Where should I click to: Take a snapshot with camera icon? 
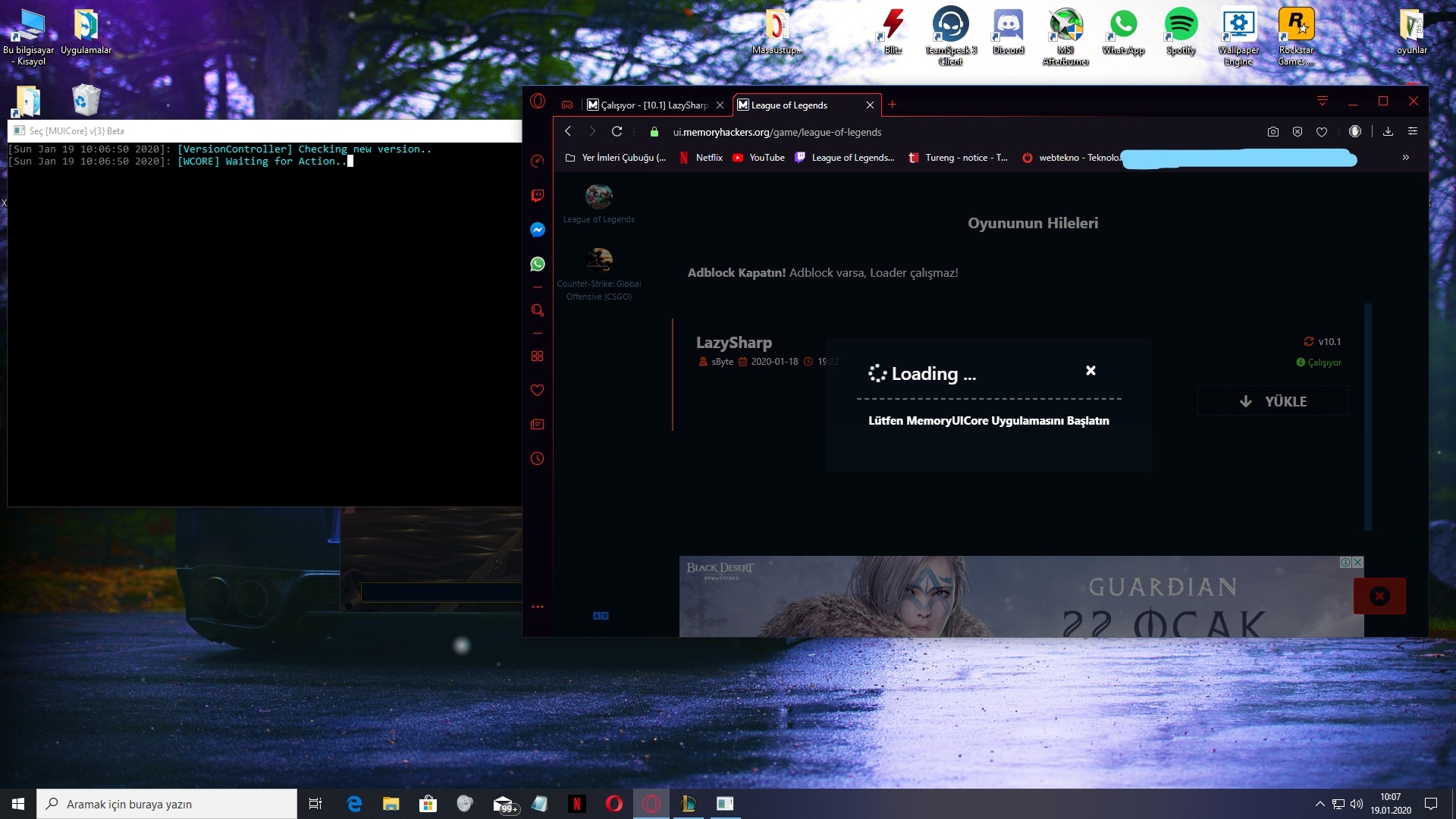coord(1273,131)
